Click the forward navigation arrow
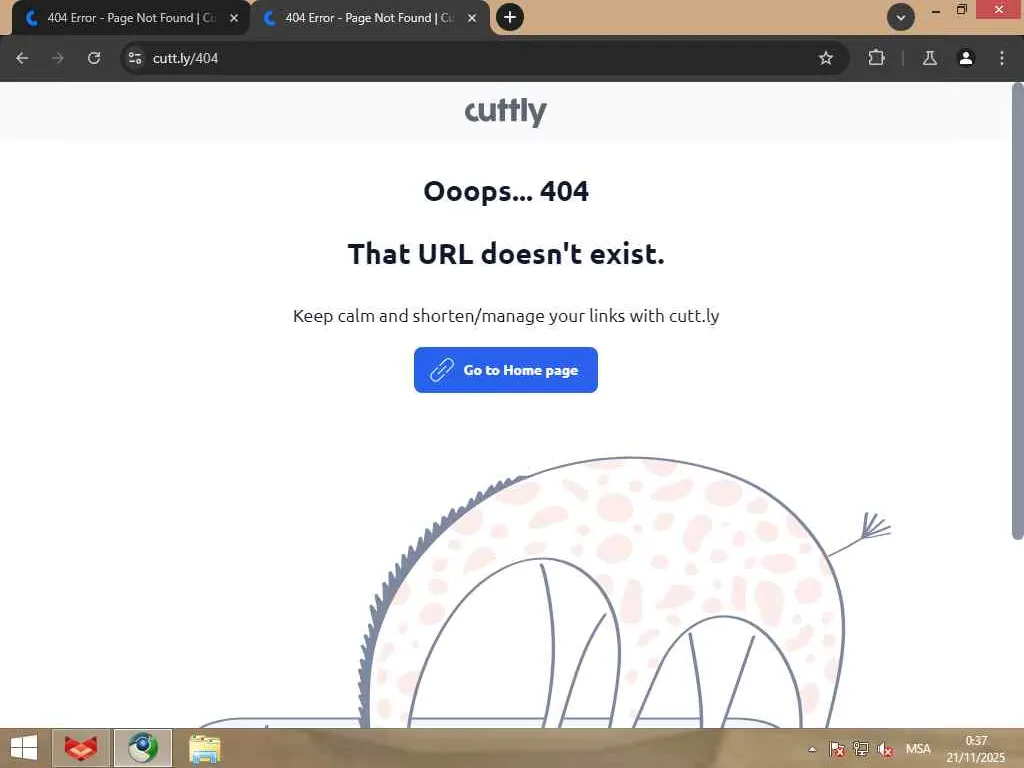This screenshot has height=768, width=1024. (x=58, y=58)
